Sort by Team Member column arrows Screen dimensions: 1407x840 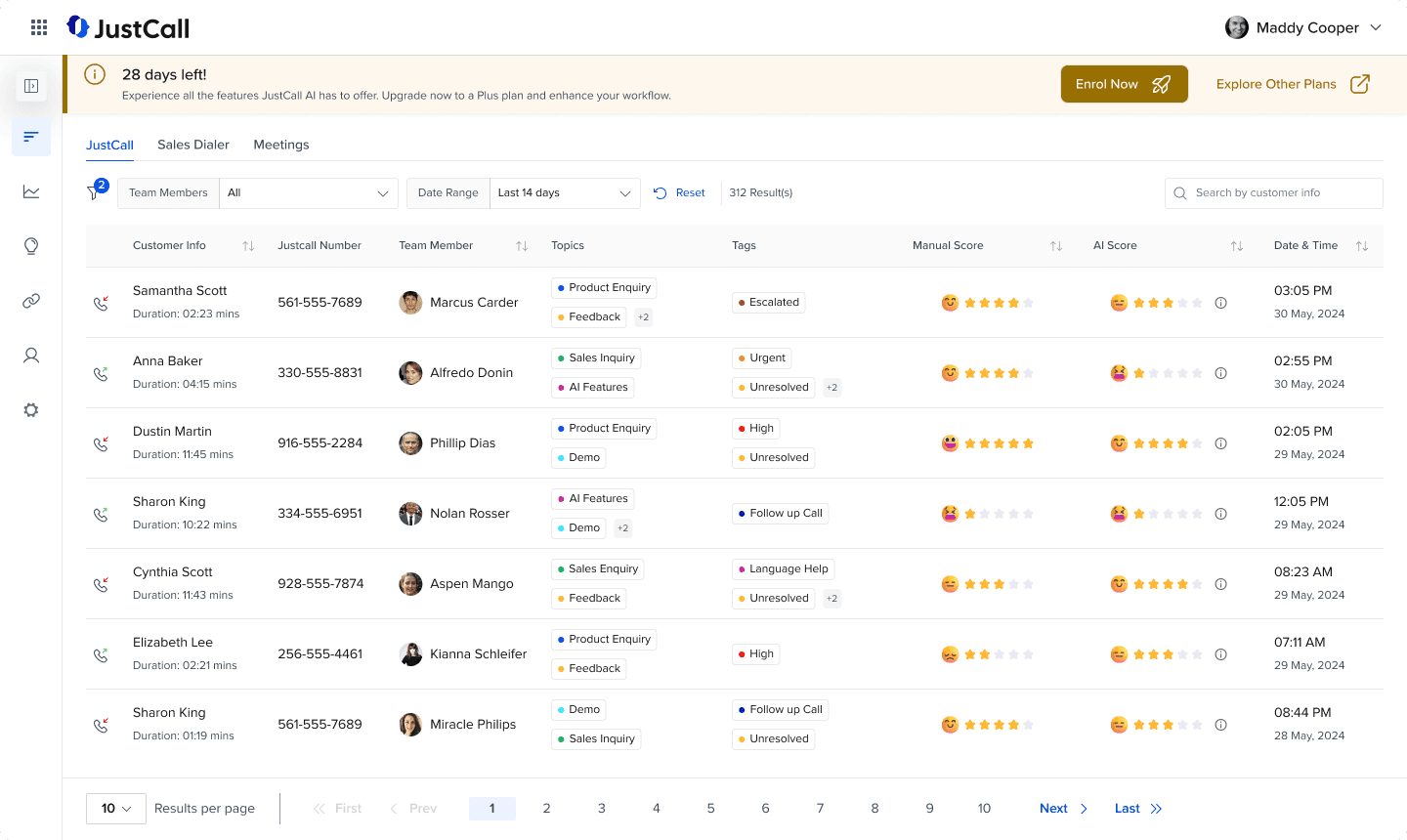(522, 246)
